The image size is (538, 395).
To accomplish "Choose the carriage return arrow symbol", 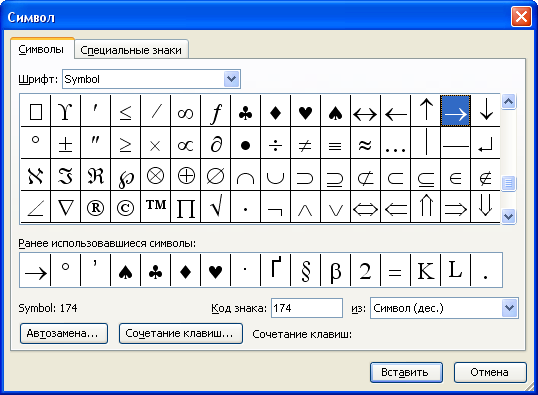I will click(486, 143).
